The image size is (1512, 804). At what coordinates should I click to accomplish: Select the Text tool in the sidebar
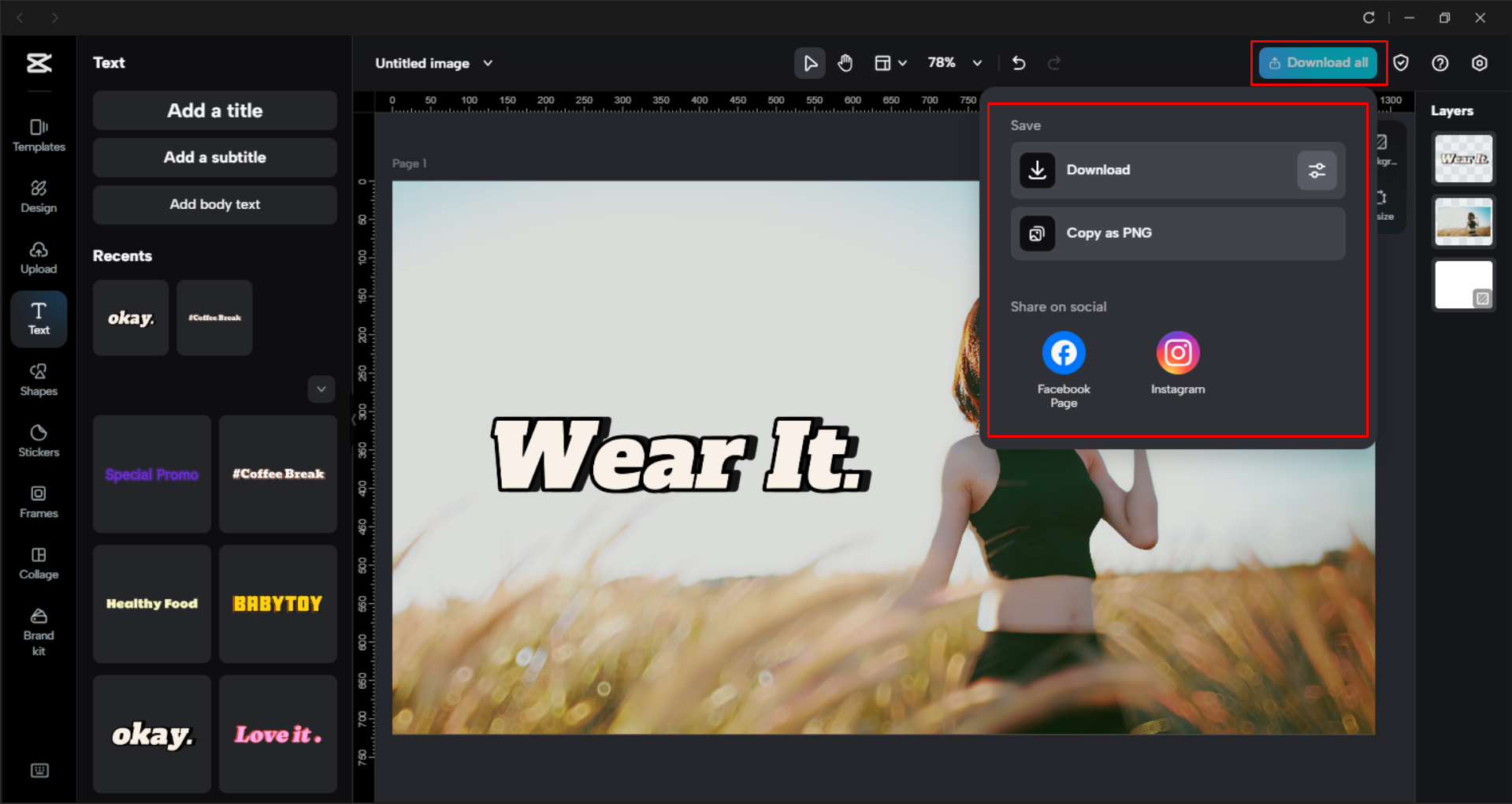point(38,318)
